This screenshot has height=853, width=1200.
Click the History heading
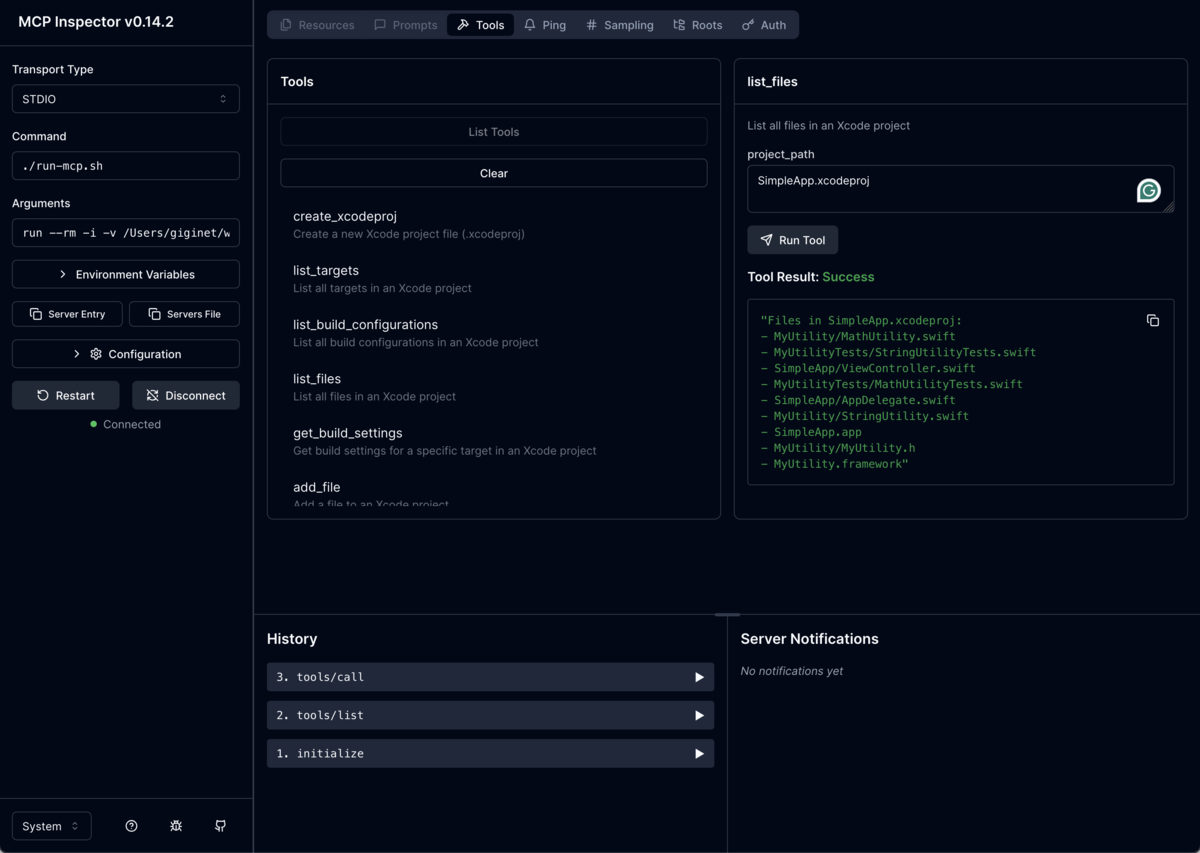[x=292, y=639]
